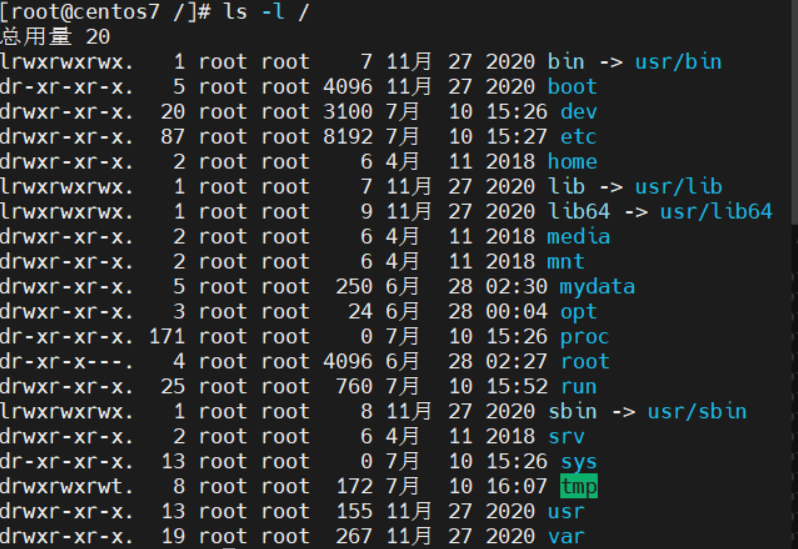
Task: Click the highlighted tmp directory name
Action: (578, 487)
